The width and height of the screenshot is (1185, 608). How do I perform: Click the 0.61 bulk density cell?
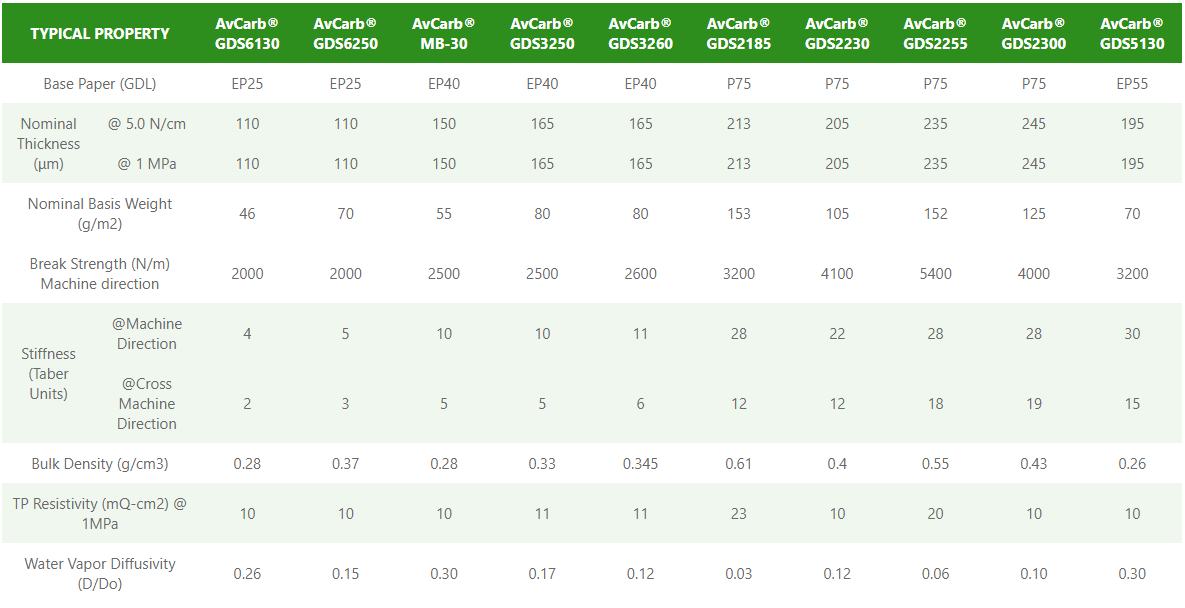739,464
